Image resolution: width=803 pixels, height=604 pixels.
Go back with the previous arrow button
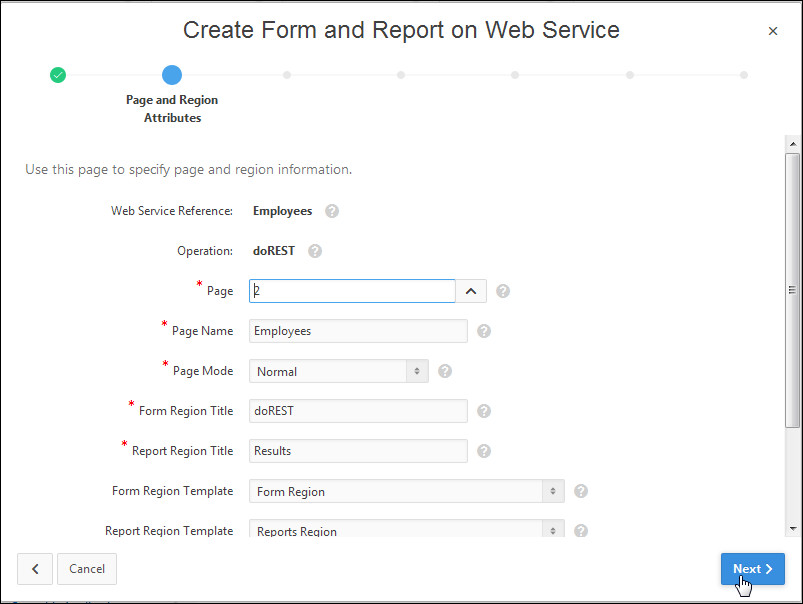35,569
